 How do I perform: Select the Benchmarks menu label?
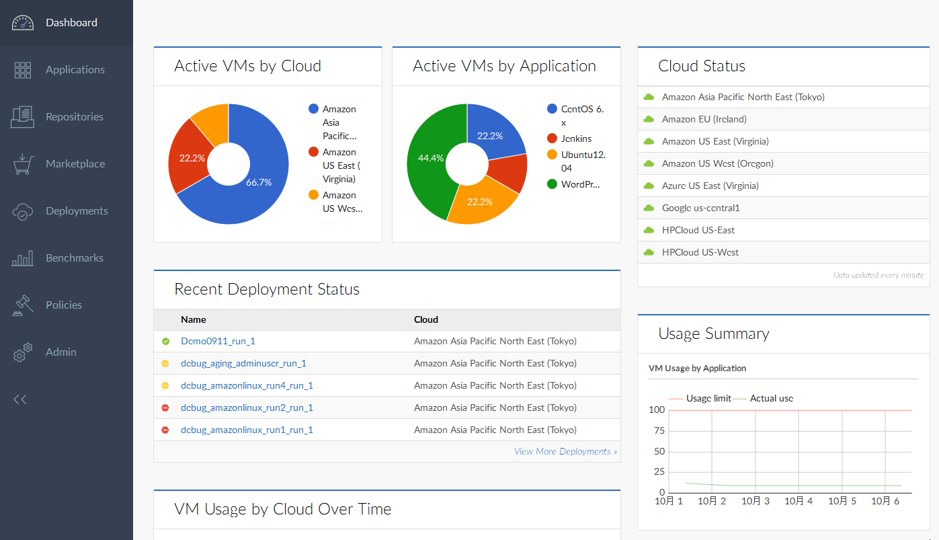coord(74,258)
